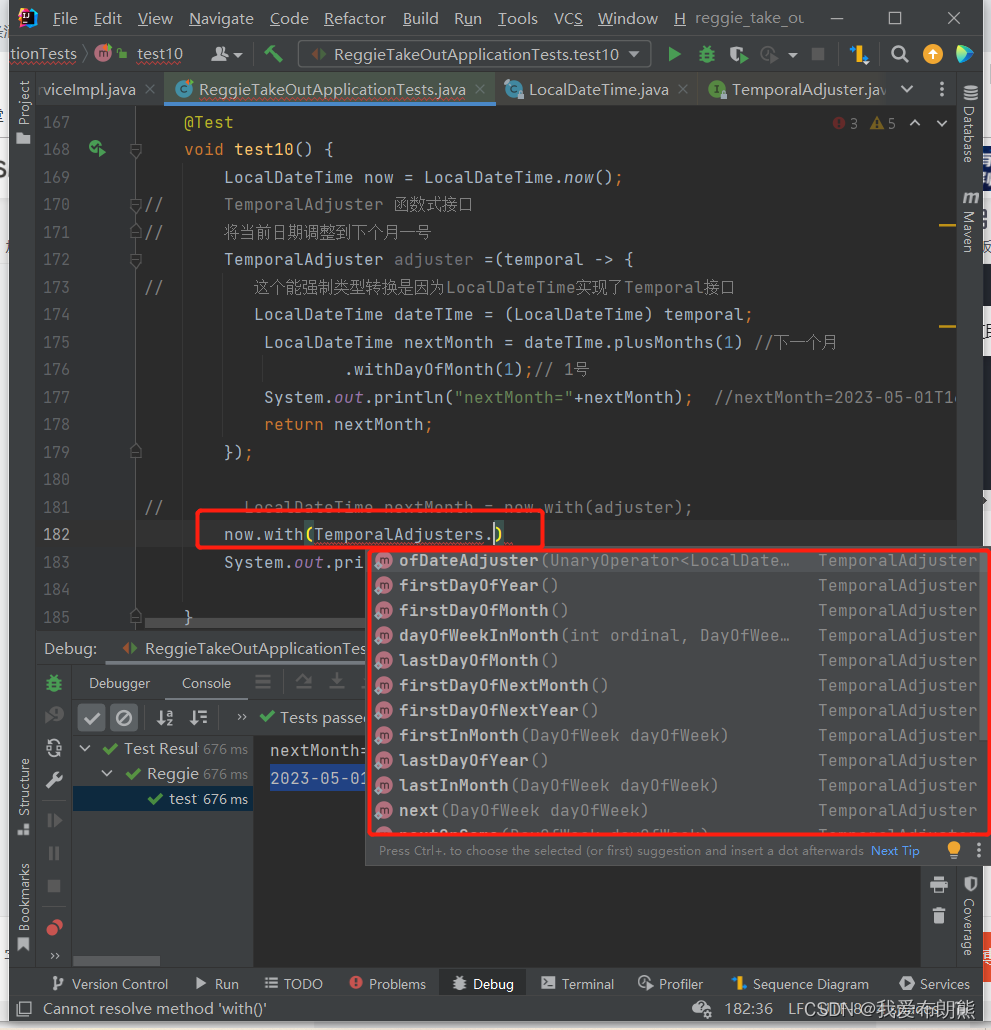Image resolution: width=991 pixels, height=1030 pixels.
Task: Open Search Everywhere magnifier icon
Action: click(x=900, y=54)
